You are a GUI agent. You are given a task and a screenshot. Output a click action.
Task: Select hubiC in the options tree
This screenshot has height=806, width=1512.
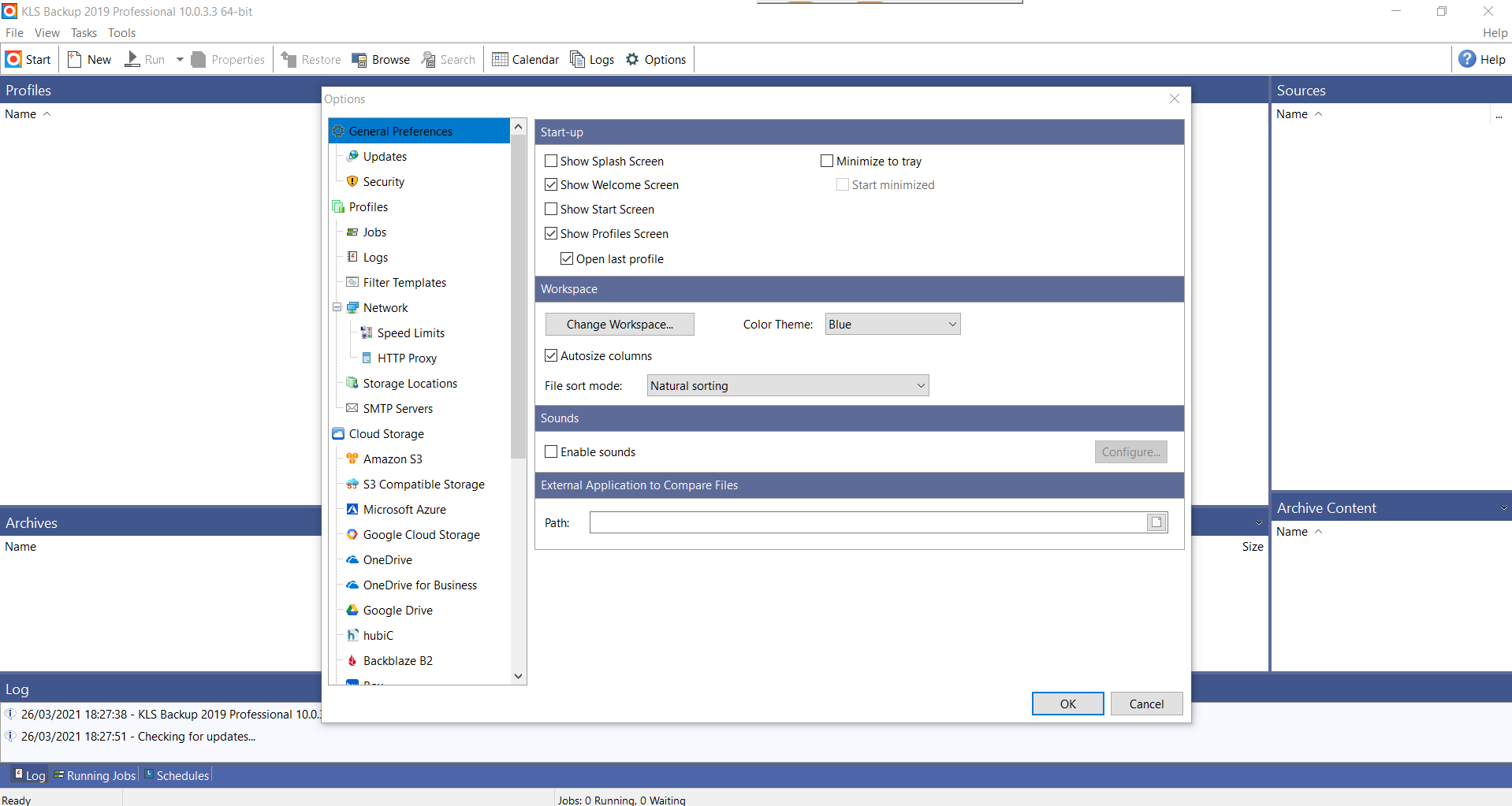tap(378, 635)
